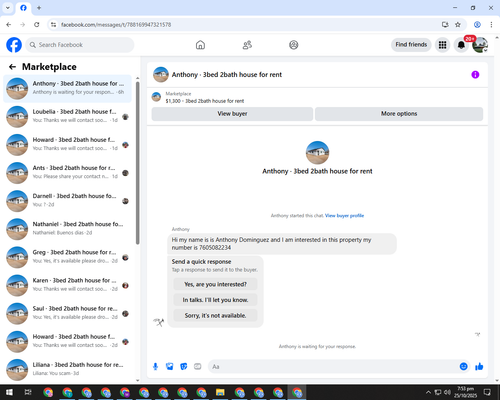
Task: Click the voice clip microphone icon
Action: (x=155, y=367)
